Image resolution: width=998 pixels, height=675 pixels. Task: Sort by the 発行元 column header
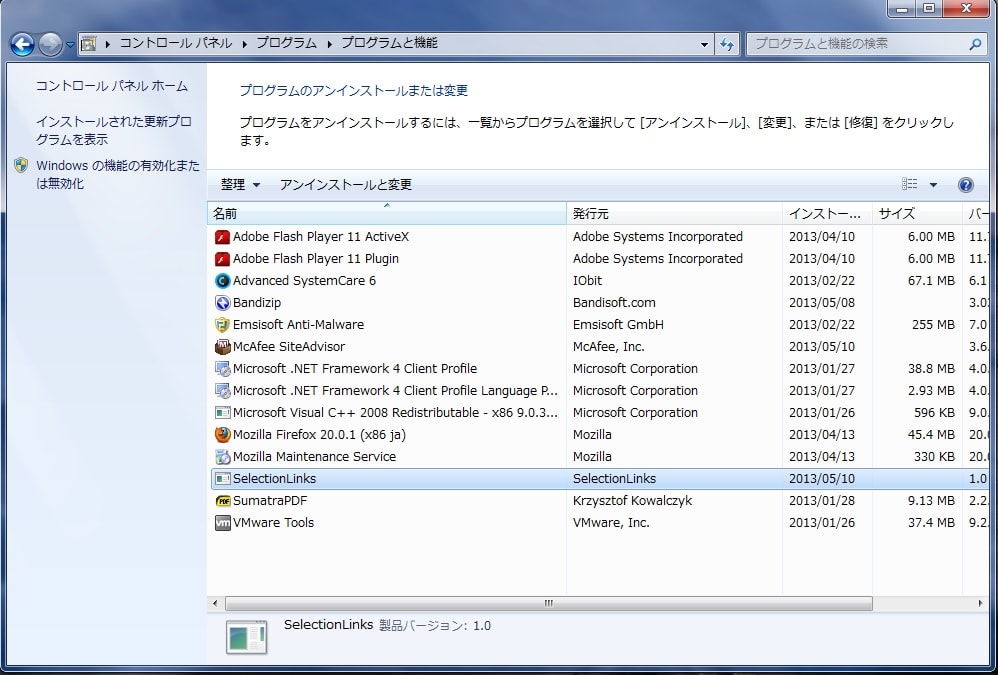click(674, 214)
